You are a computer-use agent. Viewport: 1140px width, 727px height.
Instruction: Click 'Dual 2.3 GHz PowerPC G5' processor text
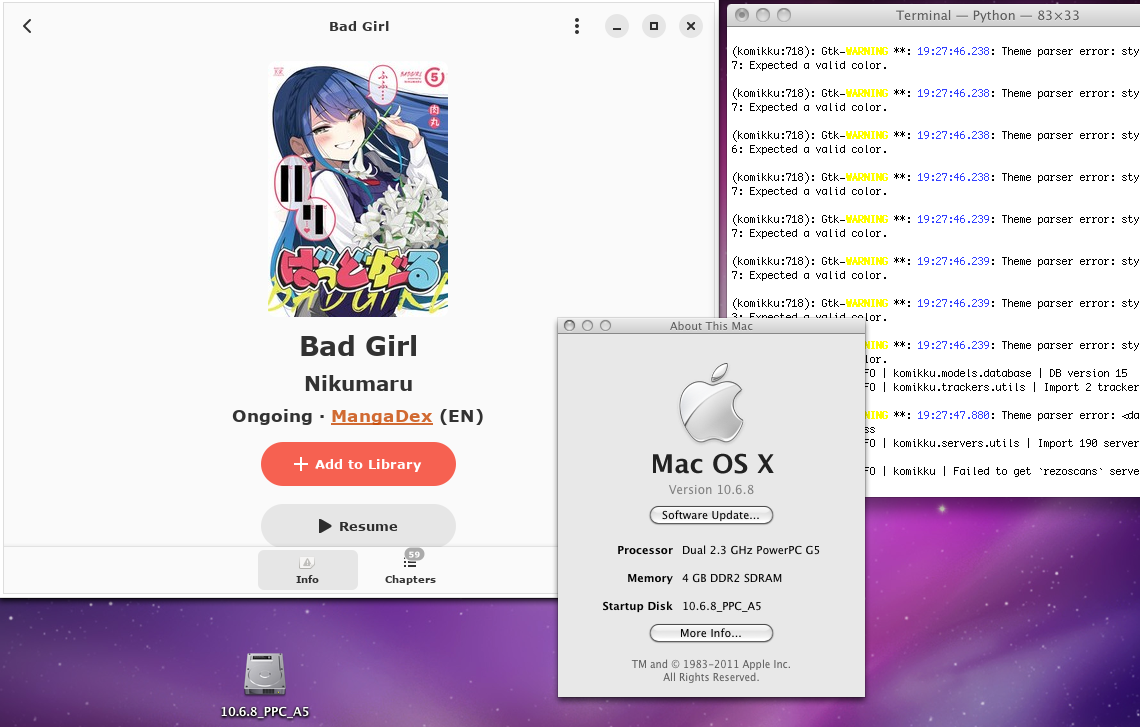750,550
